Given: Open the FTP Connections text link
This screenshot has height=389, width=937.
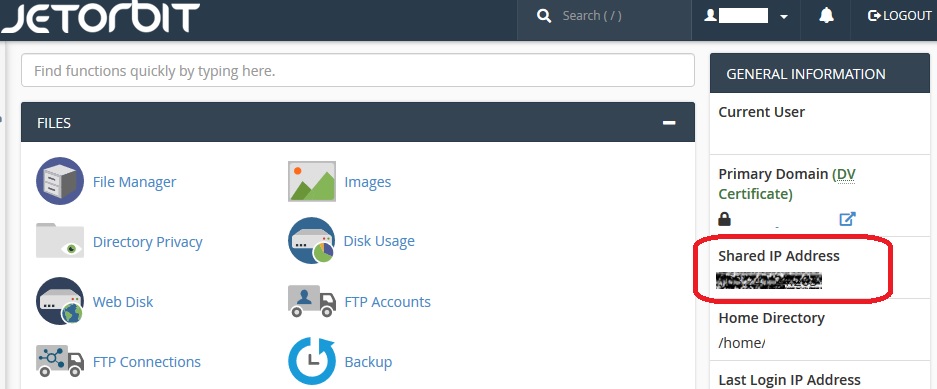Looking at the screenshot, I should (147, 362).
